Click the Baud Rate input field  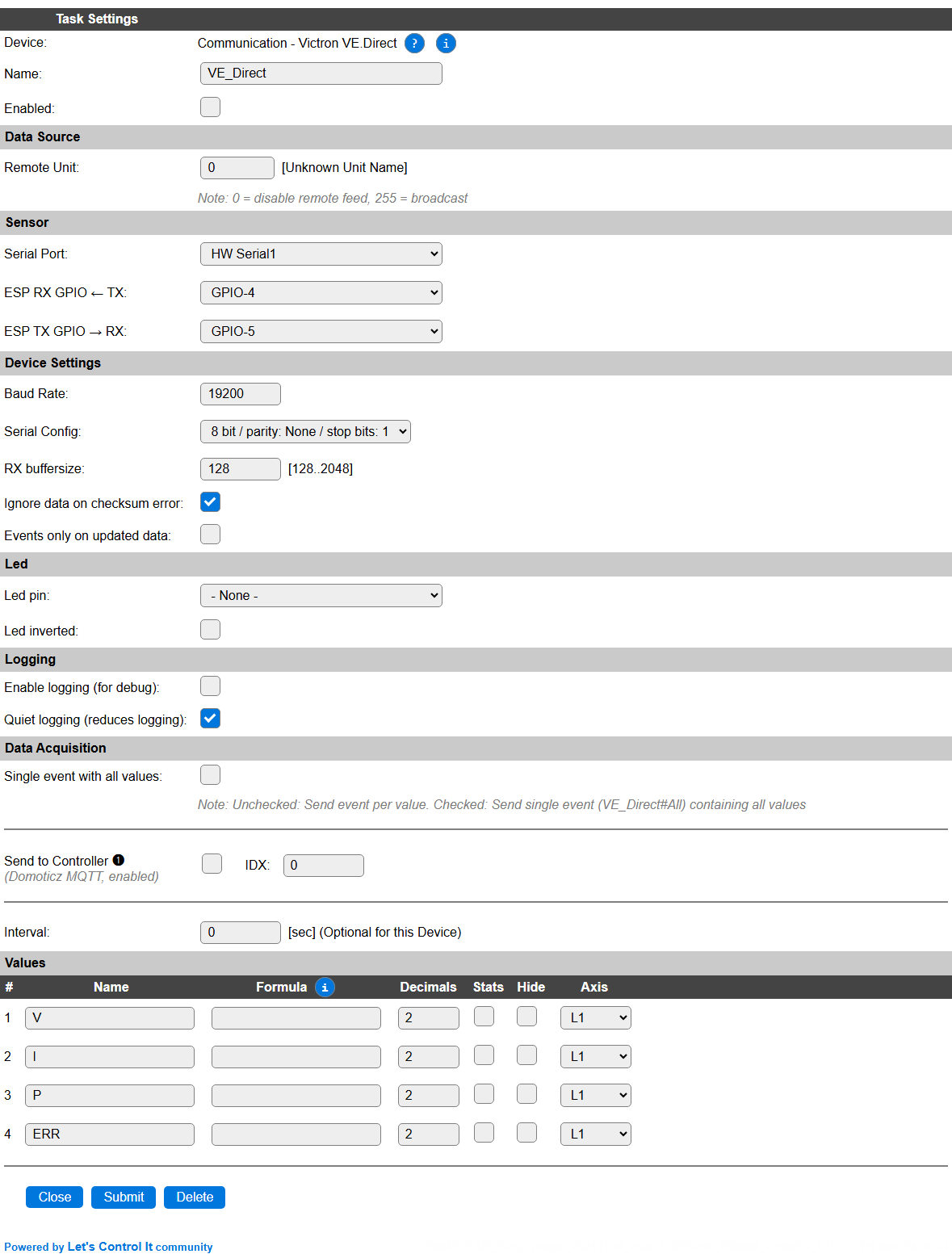[241, 394]
